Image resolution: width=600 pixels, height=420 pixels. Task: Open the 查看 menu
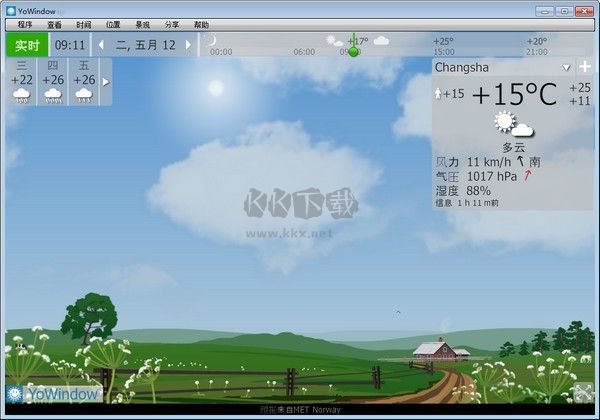(x=54, y=25)
